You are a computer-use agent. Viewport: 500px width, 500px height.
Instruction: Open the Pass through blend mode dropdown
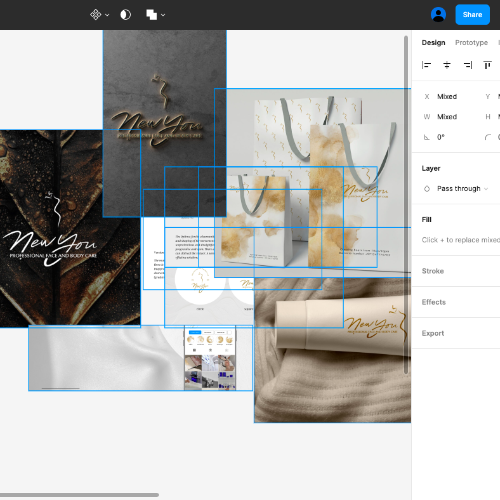coord(462,189)
